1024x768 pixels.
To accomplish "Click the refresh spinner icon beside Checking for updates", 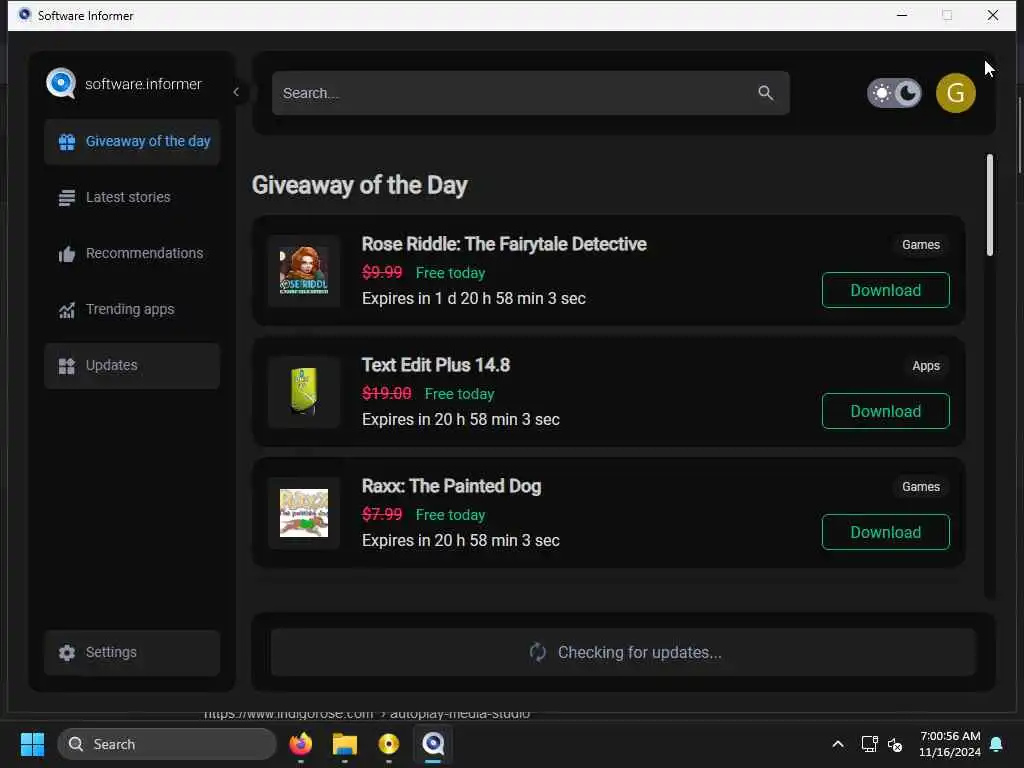I will click(x=537, y=652).
